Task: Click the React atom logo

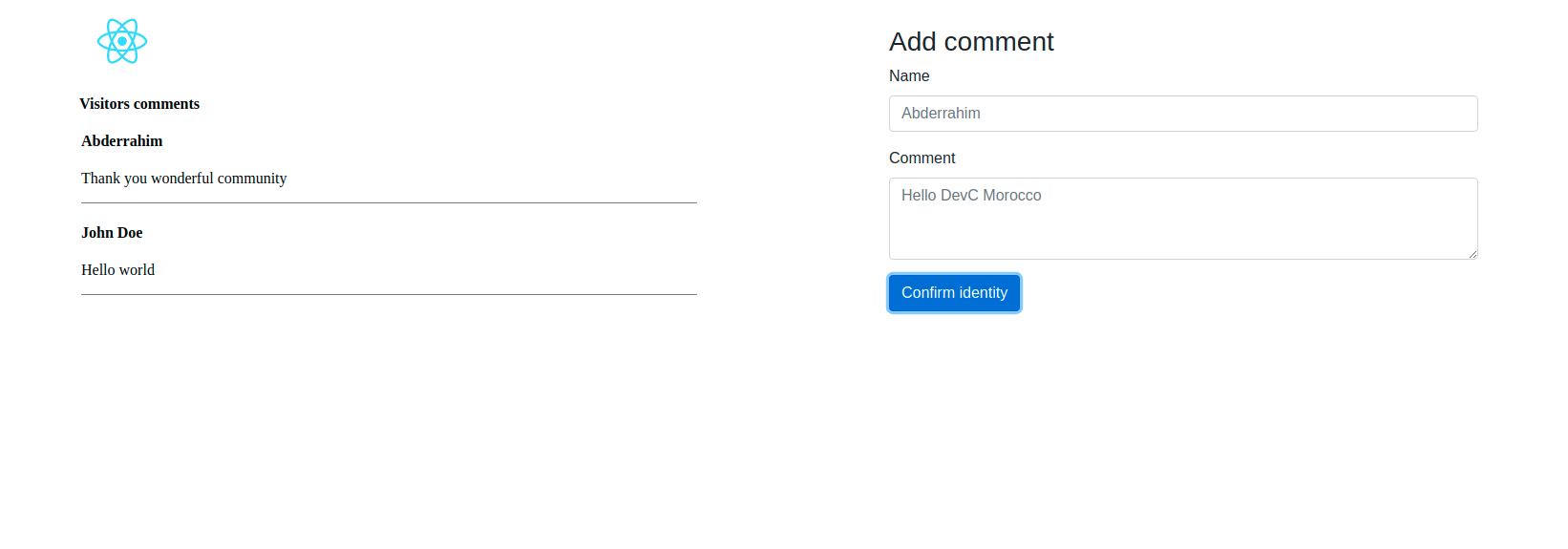Action: (x=122, y=41)
